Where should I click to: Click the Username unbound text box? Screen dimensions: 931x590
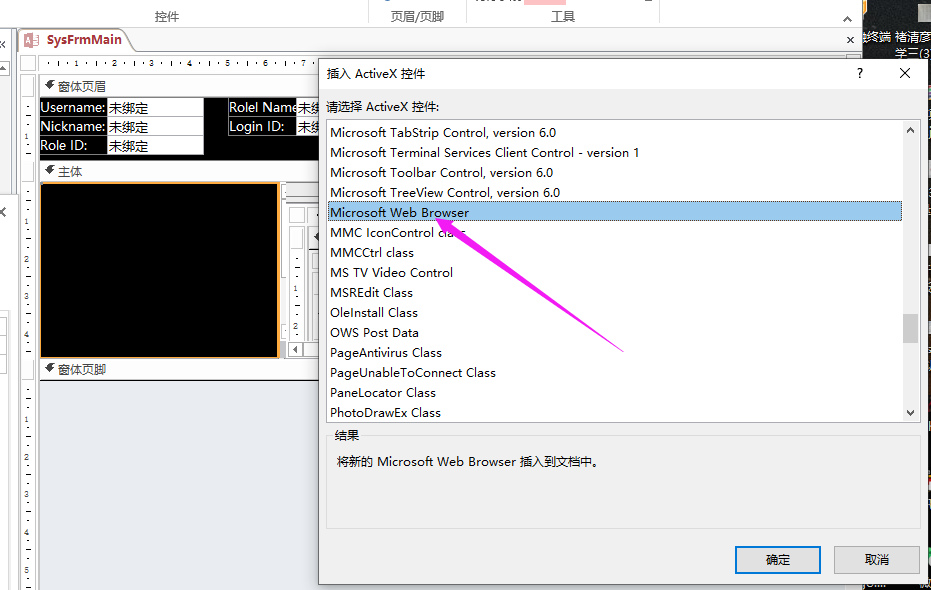pyautogui.click(x=155, y=107)
